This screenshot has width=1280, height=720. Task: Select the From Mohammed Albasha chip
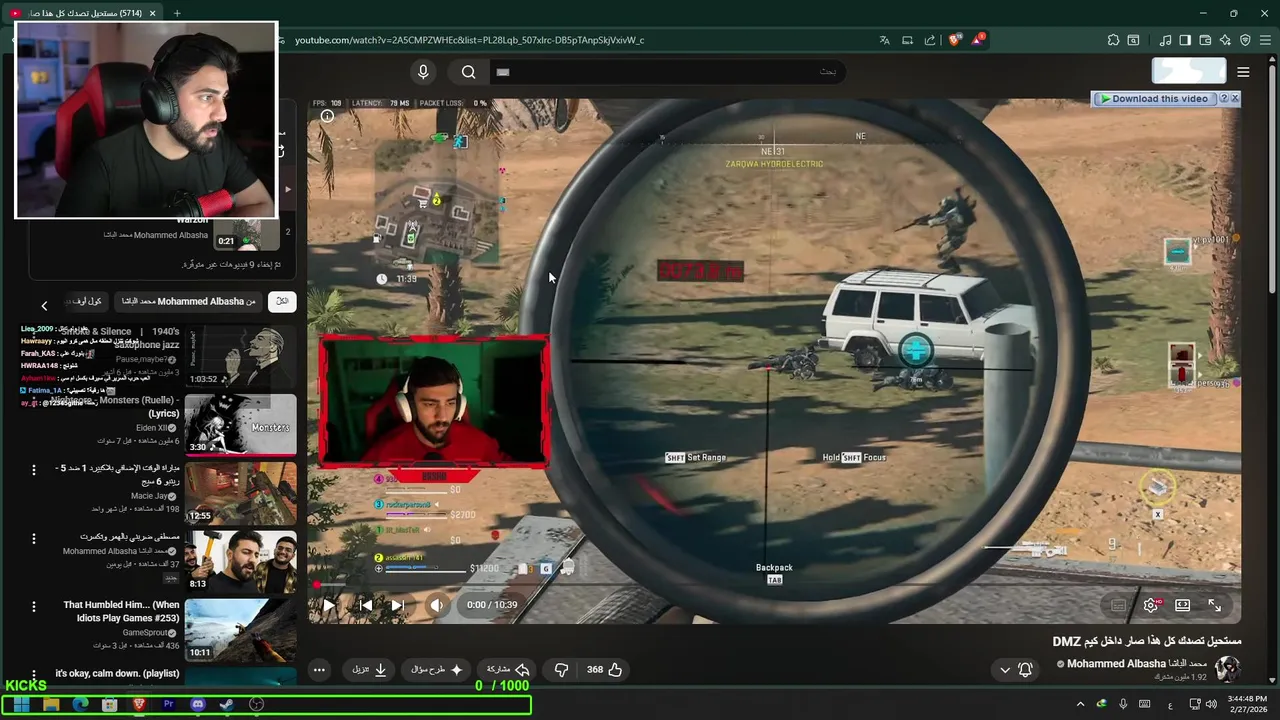(189, 301)
